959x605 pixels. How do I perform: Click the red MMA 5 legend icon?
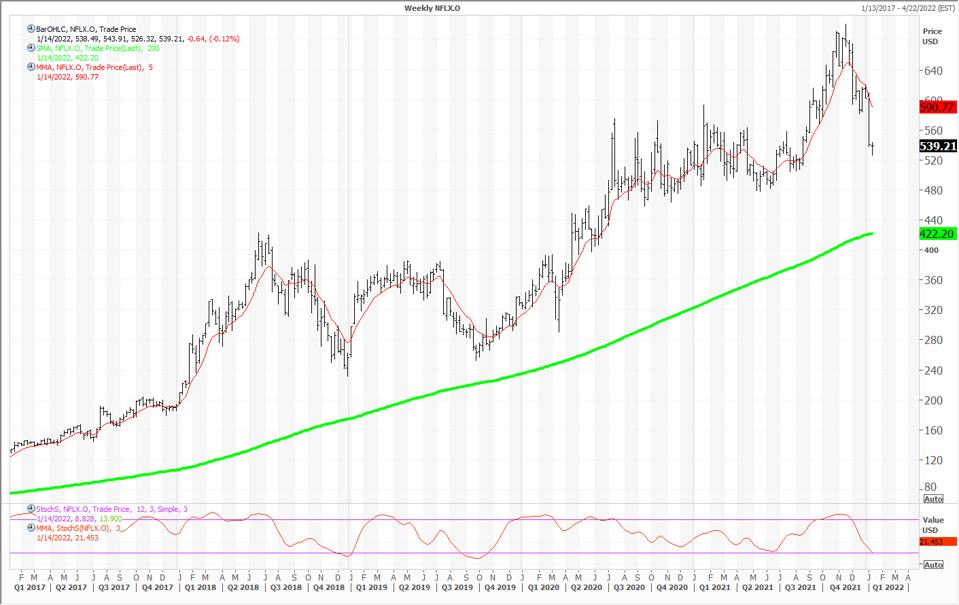(31, 66)
